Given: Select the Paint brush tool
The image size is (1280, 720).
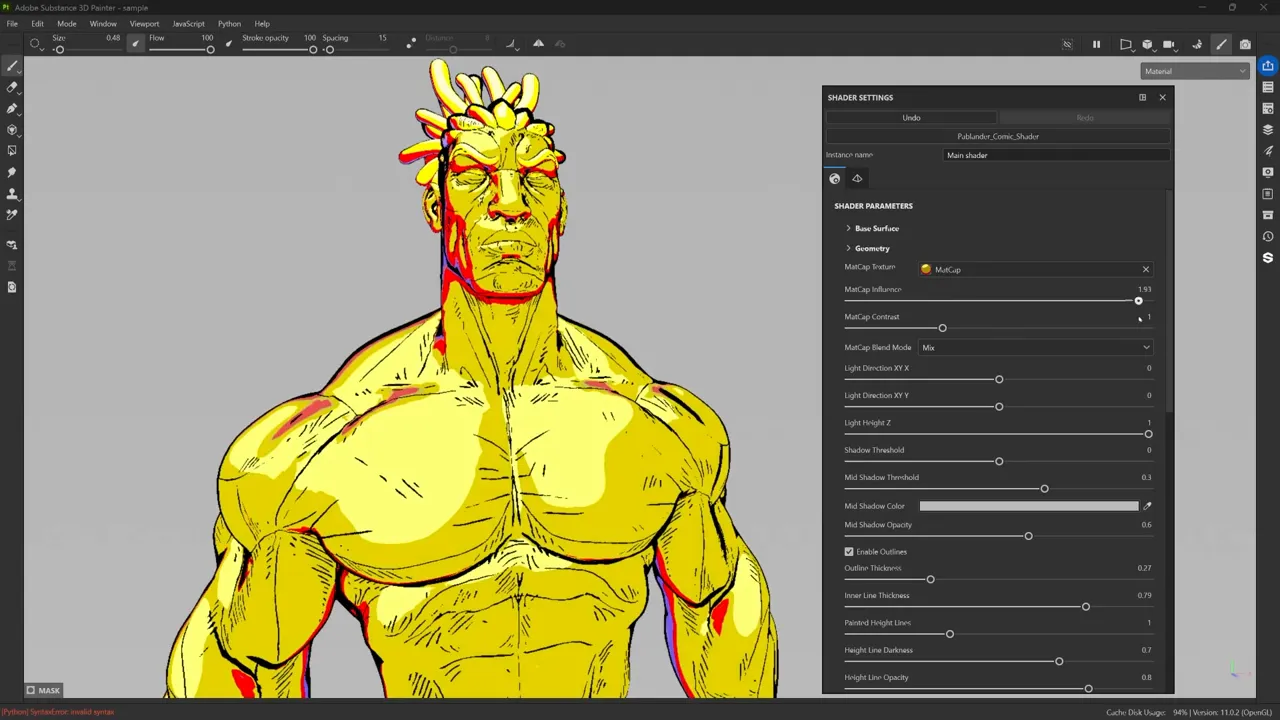Looking at the screenshot, I should (x=12, y=66).
